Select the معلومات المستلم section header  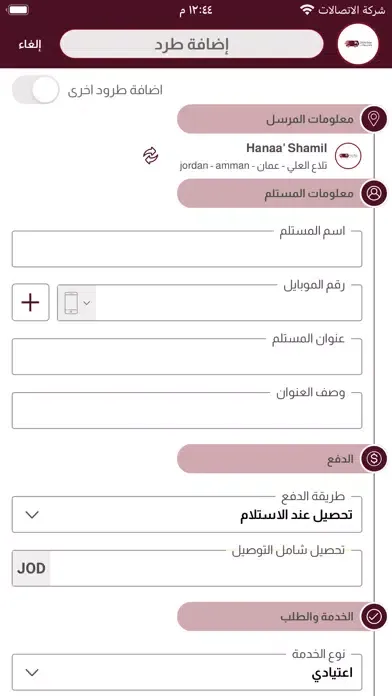(275, 194)
